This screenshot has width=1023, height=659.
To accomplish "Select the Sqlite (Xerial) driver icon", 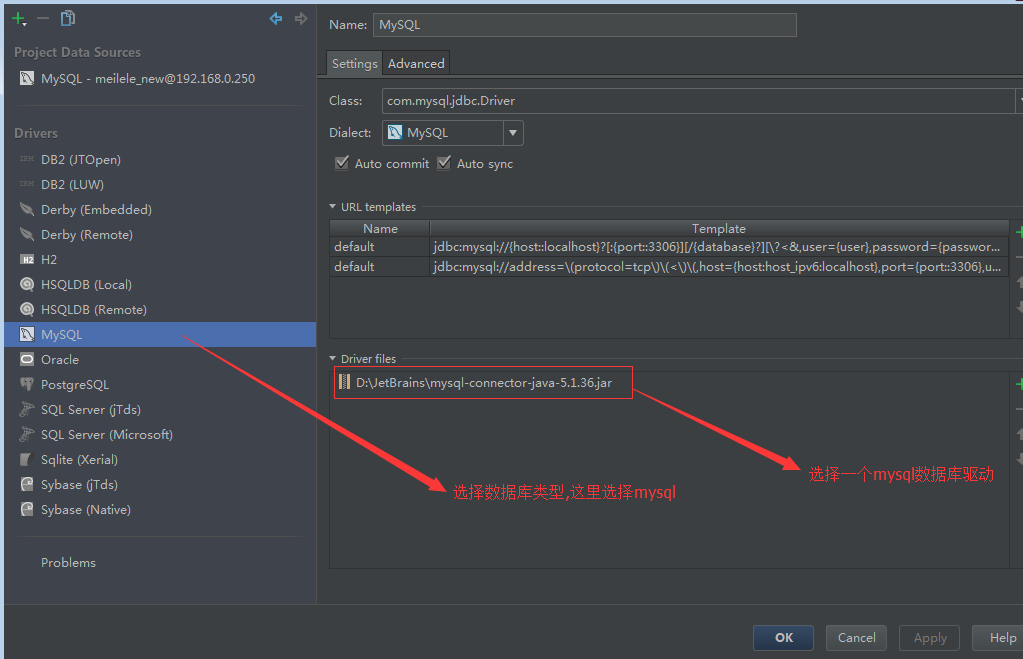I will pos(27,459).
